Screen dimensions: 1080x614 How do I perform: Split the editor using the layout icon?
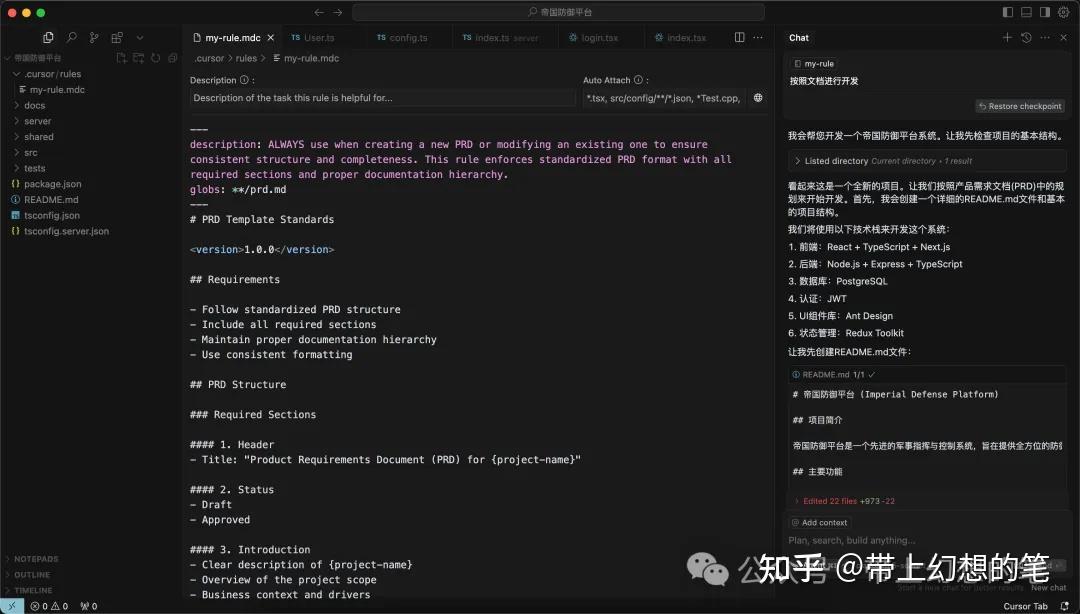tap(737, 36)
